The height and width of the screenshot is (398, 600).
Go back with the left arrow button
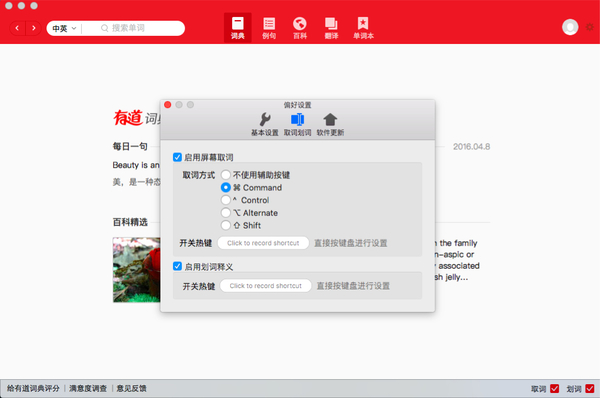(17, 28)
